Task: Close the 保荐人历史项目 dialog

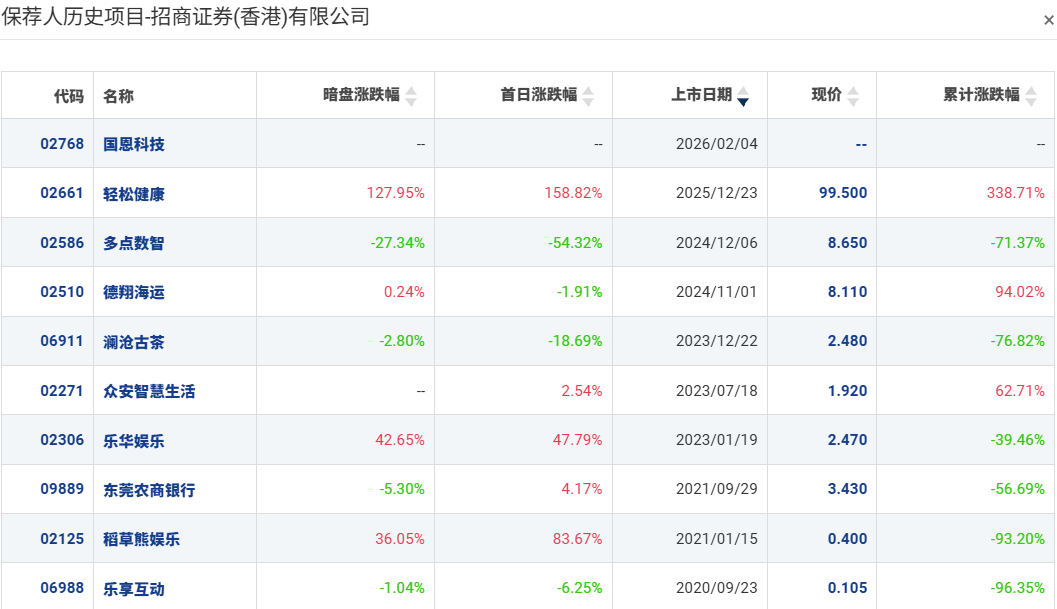Action: [x=1048, y=20]
